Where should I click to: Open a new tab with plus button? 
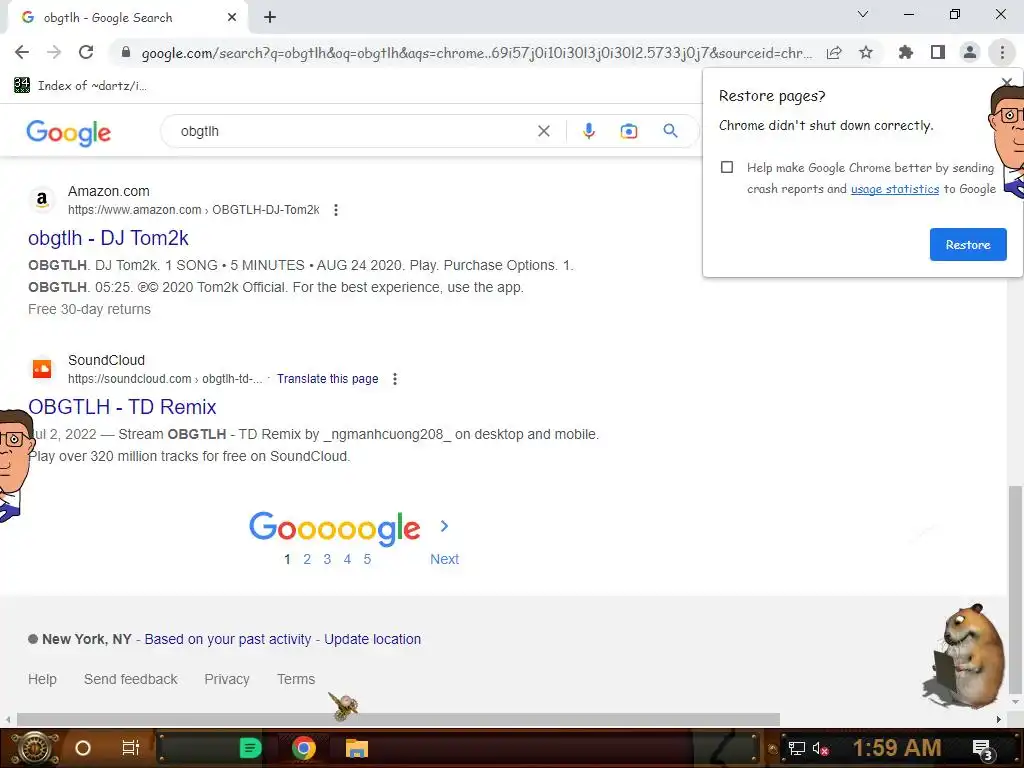(x=270, y=18)
